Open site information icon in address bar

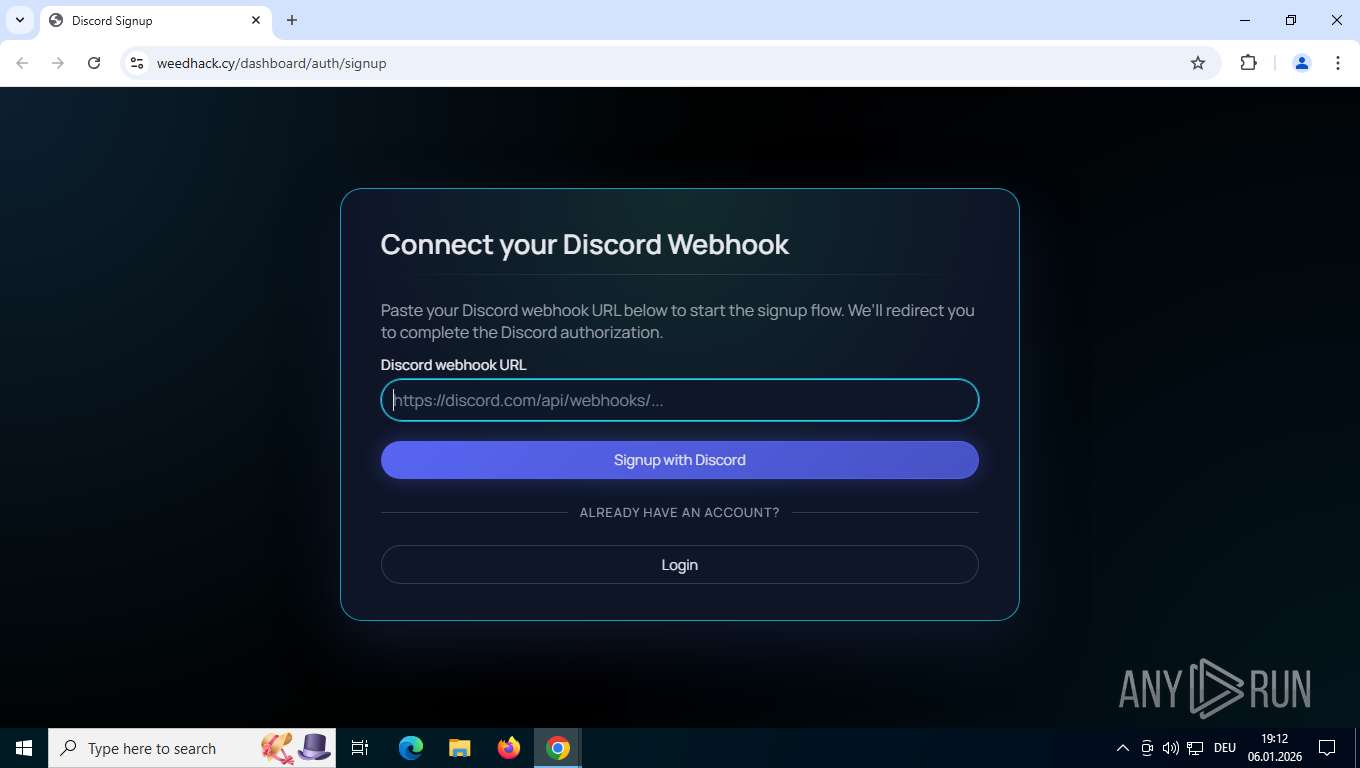[138, 63]
